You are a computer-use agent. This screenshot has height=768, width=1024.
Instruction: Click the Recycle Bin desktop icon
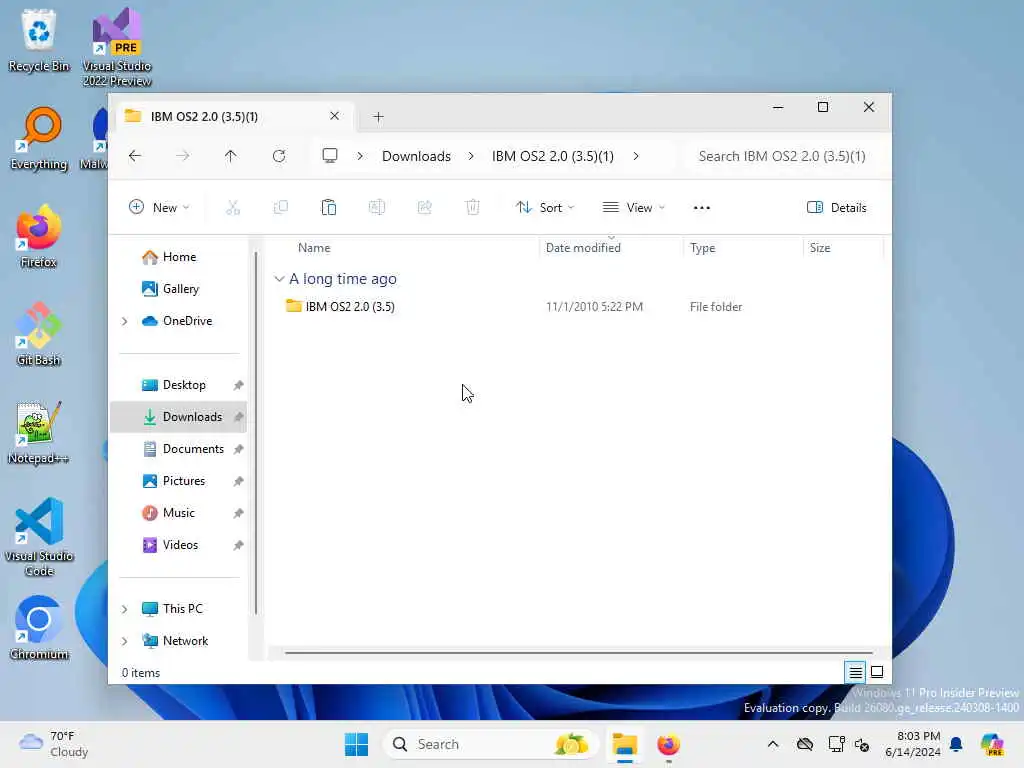click(x=39, y=40)
